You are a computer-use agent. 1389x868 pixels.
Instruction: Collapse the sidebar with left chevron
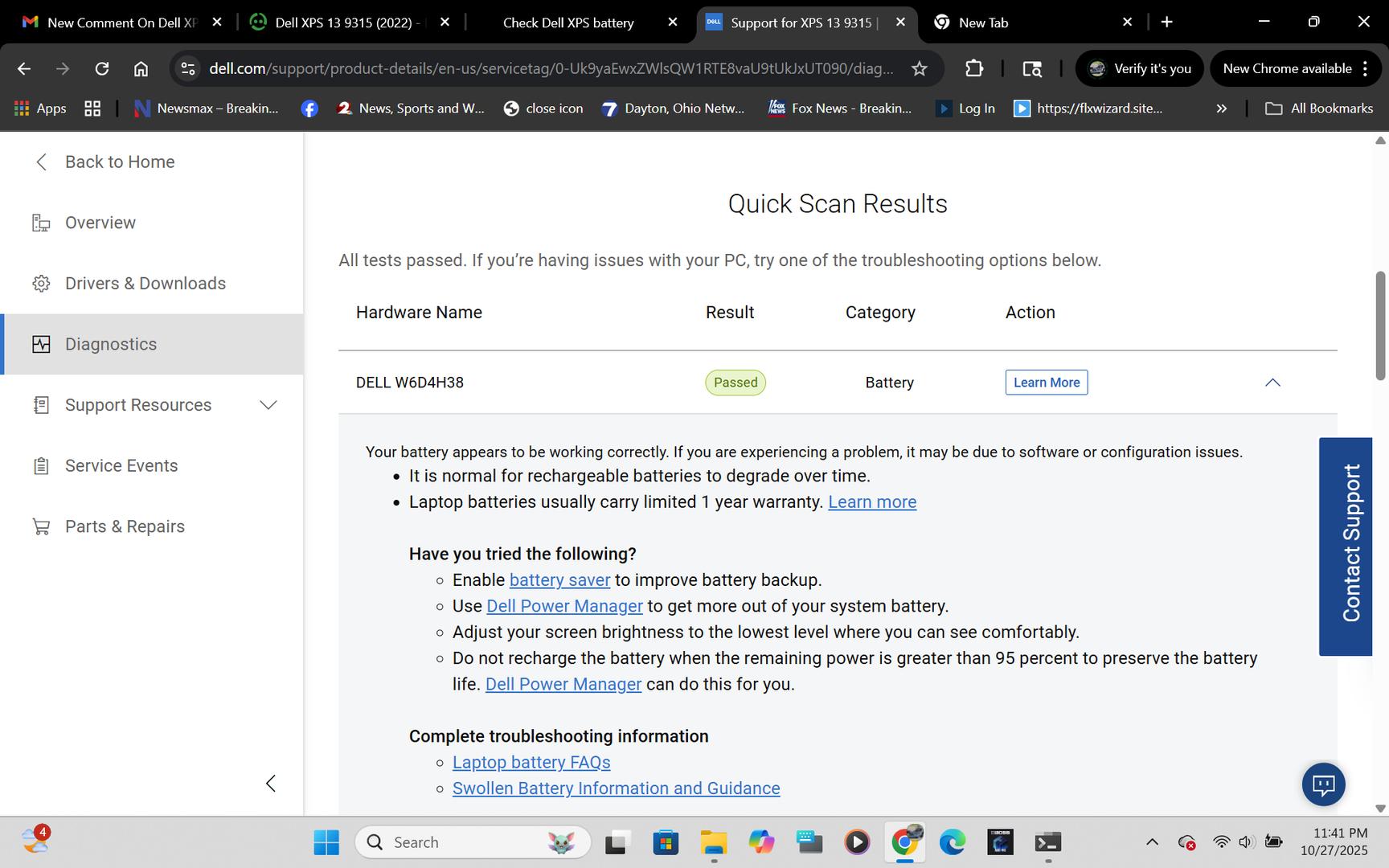tap(271, 784)
